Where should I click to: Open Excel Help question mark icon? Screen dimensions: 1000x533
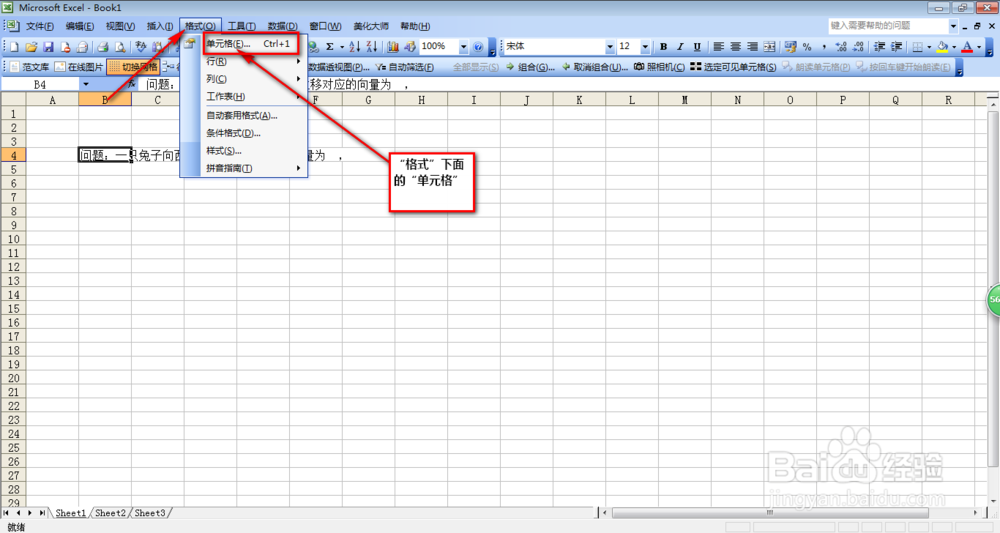[478, 47]
